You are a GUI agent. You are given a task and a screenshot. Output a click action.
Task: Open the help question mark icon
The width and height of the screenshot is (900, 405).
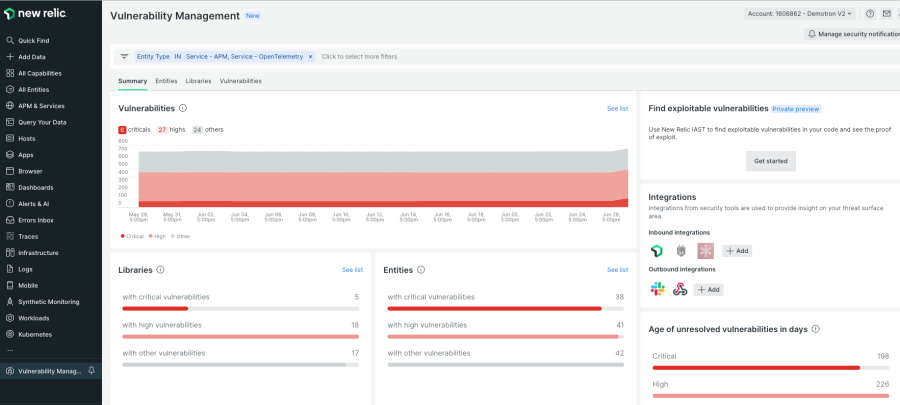tap(870, 14)
